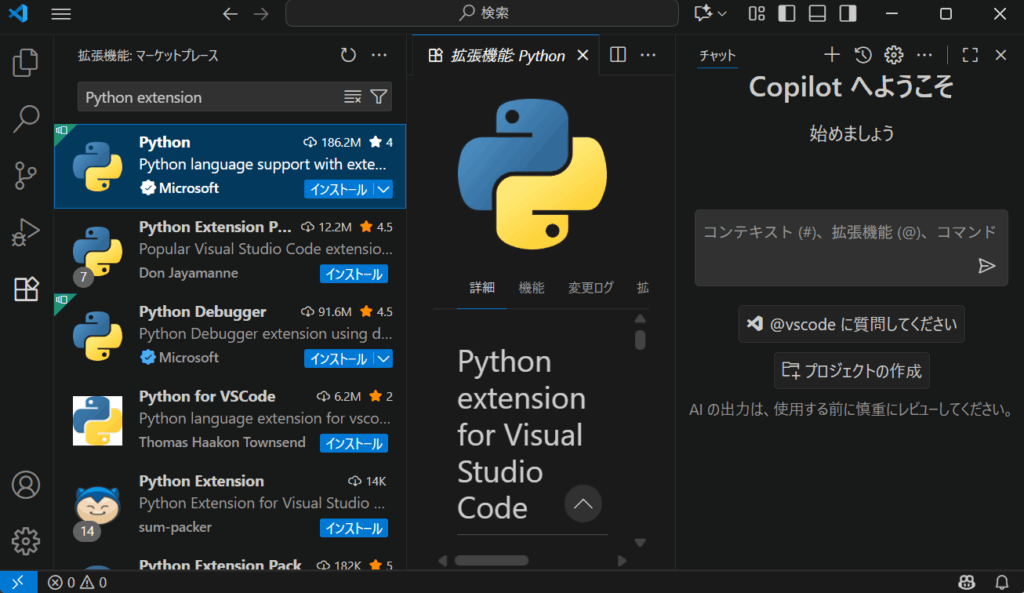Click the filter extensions funnel icon
1024x593 pixels.
379,97
